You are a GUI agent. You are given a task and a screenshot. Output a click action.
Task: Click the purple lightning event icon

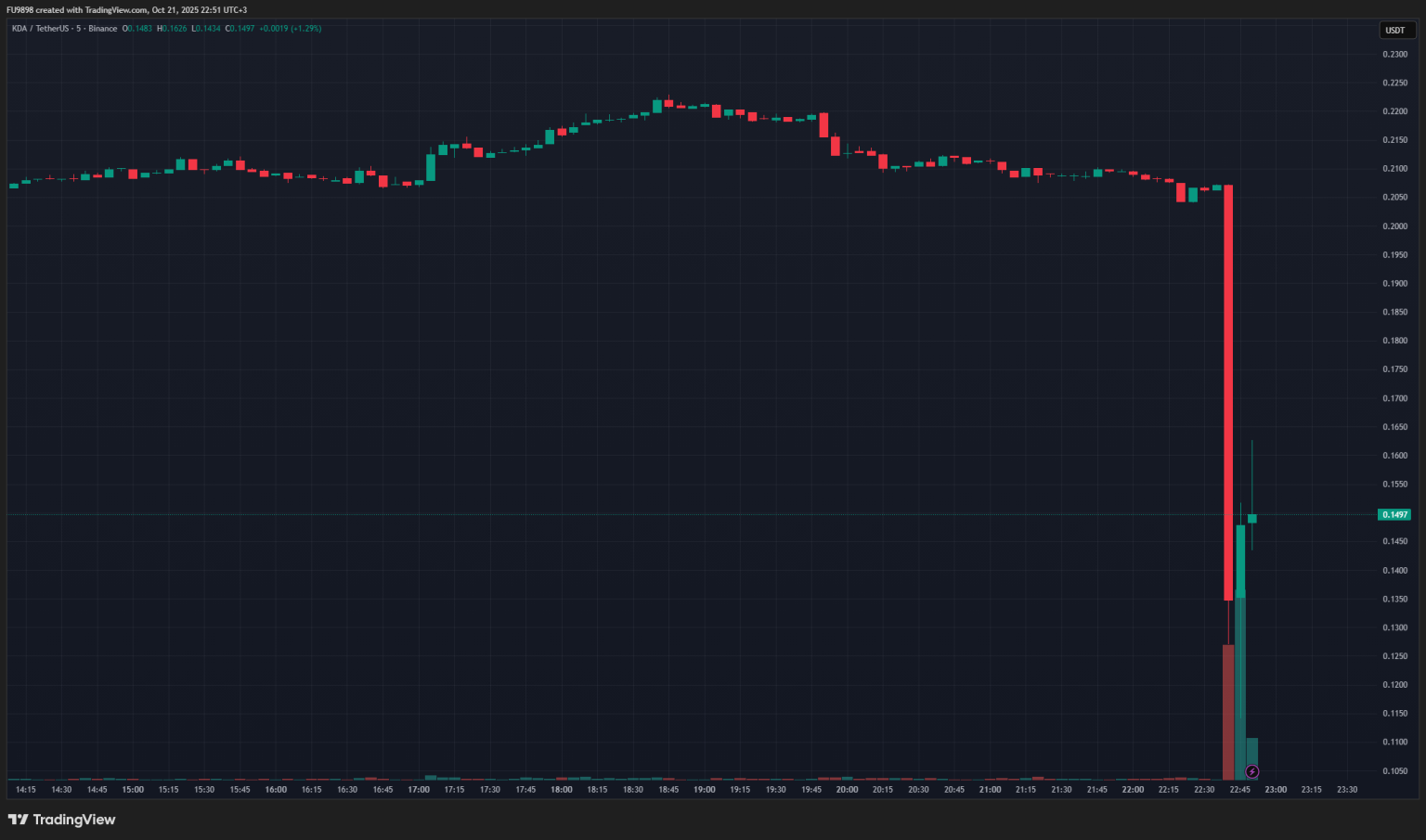pyautogui.click(x=1251, y=772)
